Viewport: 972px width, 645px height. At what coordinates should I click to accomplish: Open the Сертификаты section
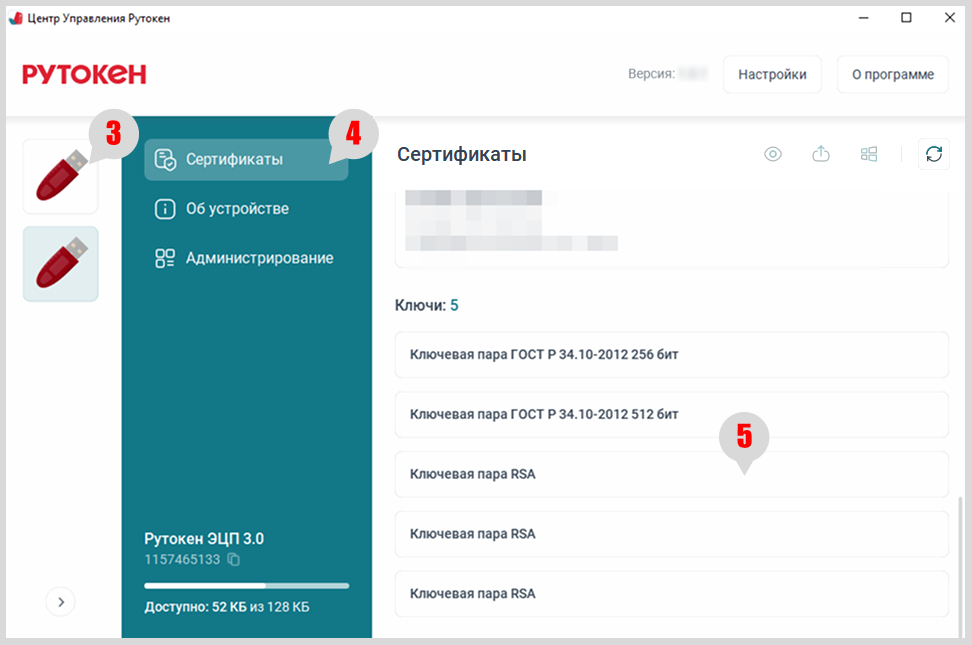tap(235, 159)
